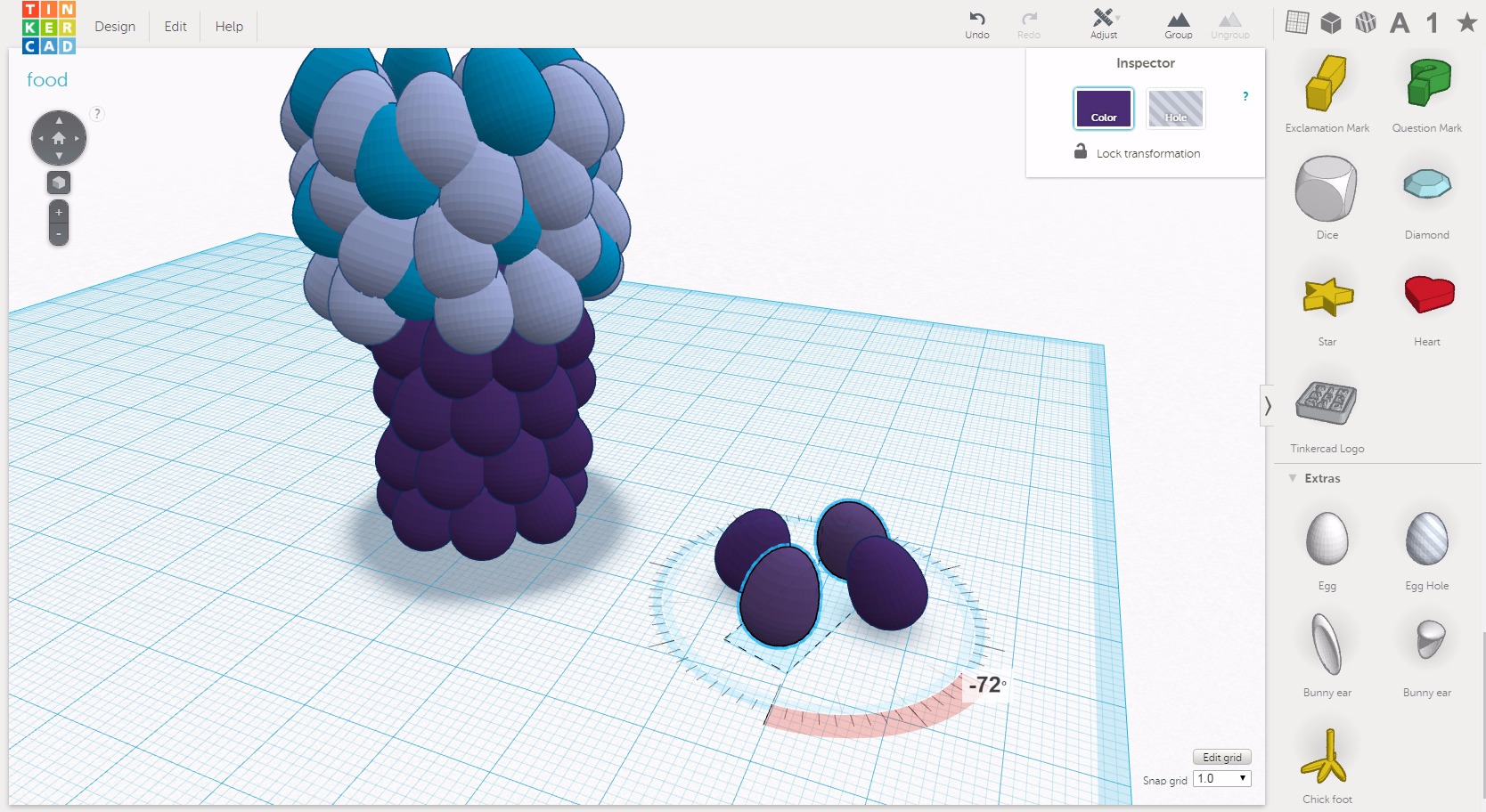Open the Snap grid dropdown
This screenshot has width=1486, height=812.
coord(1222,779)
